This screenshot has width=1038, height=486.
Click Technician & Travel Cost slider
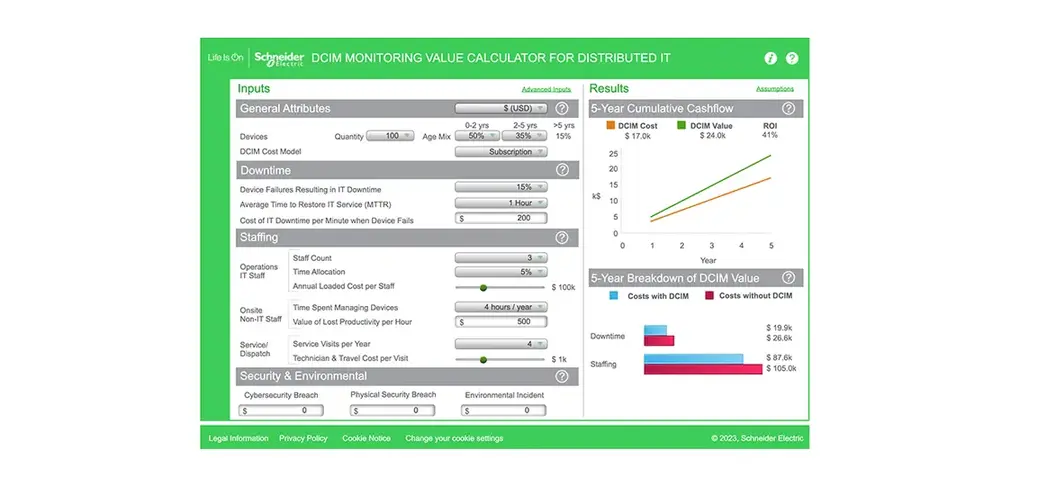pos(500,360)
